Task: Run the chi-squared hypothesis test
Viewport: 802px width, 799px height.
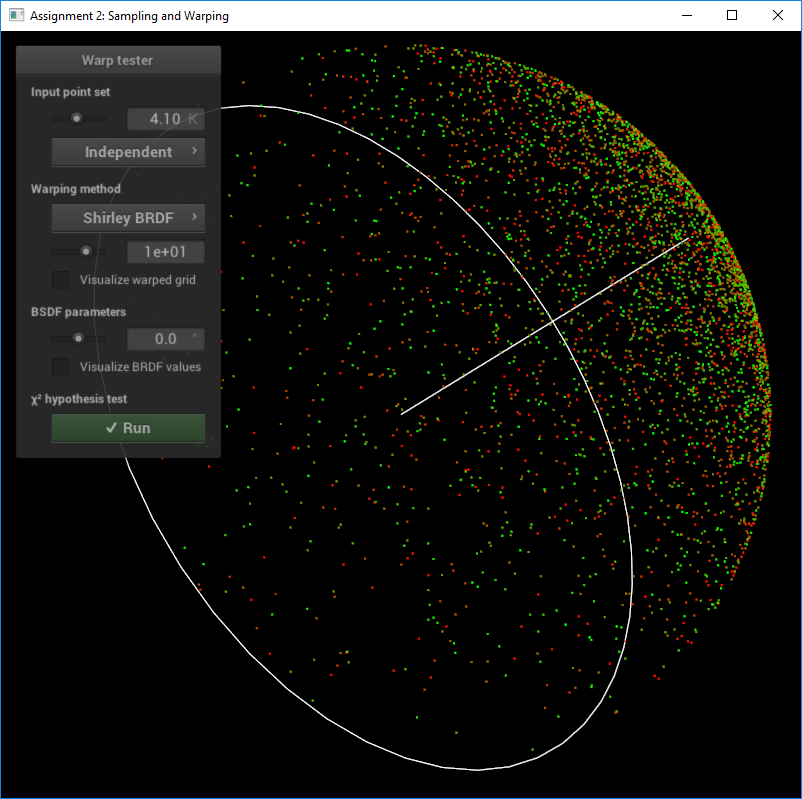Action: pos(128,428)
